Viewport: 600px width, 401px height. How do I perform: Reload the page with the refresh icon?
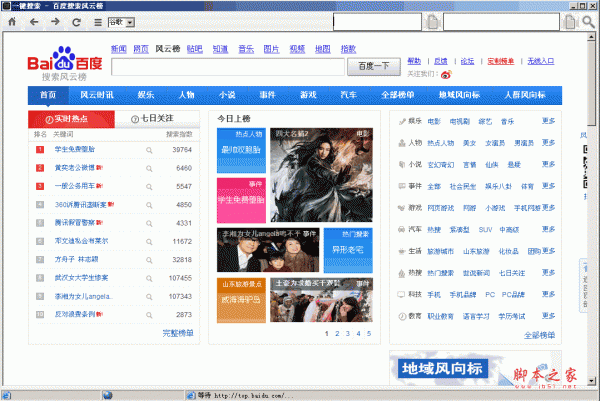click(x=77, y=22)
